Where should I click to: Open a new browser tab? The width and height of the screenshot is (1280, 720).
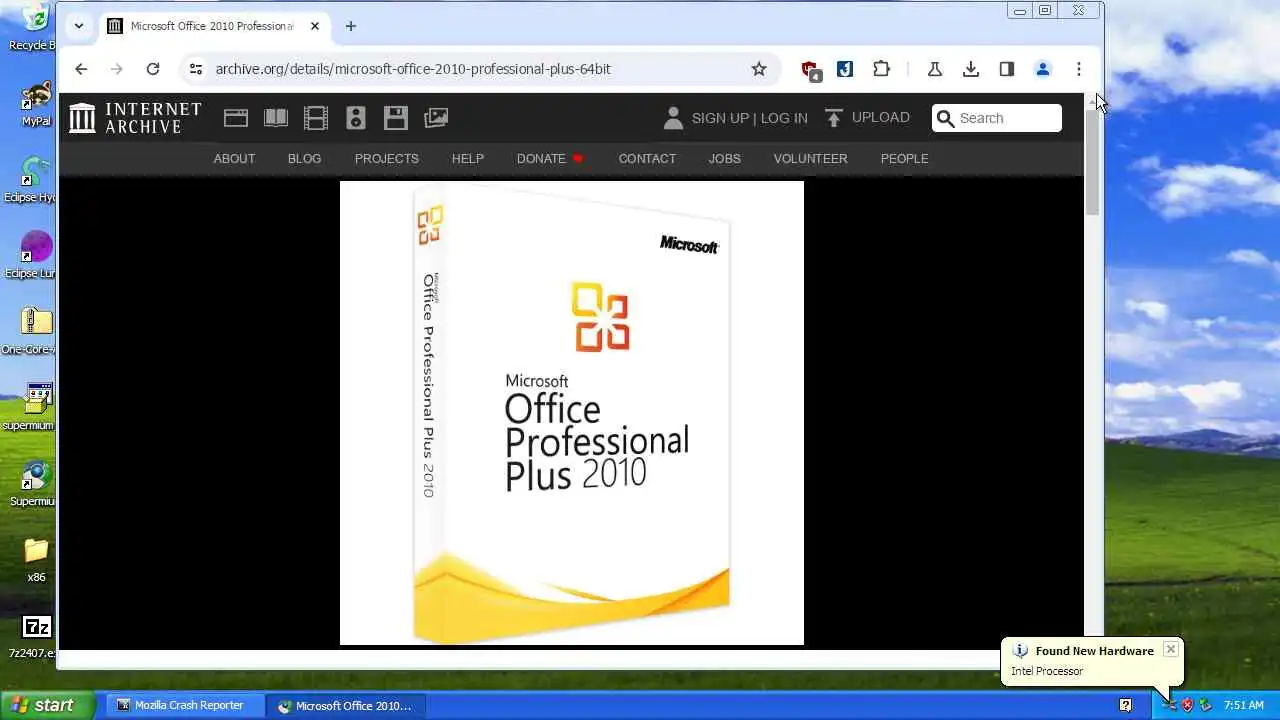(350, 26)
